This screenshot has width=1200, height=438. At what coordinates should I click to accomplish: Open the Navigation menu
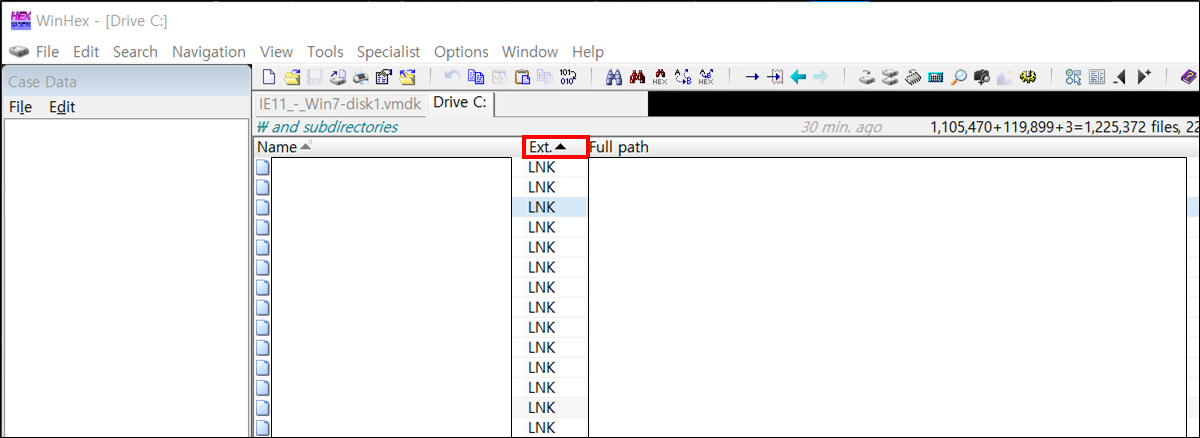click(x=209, y=51)
